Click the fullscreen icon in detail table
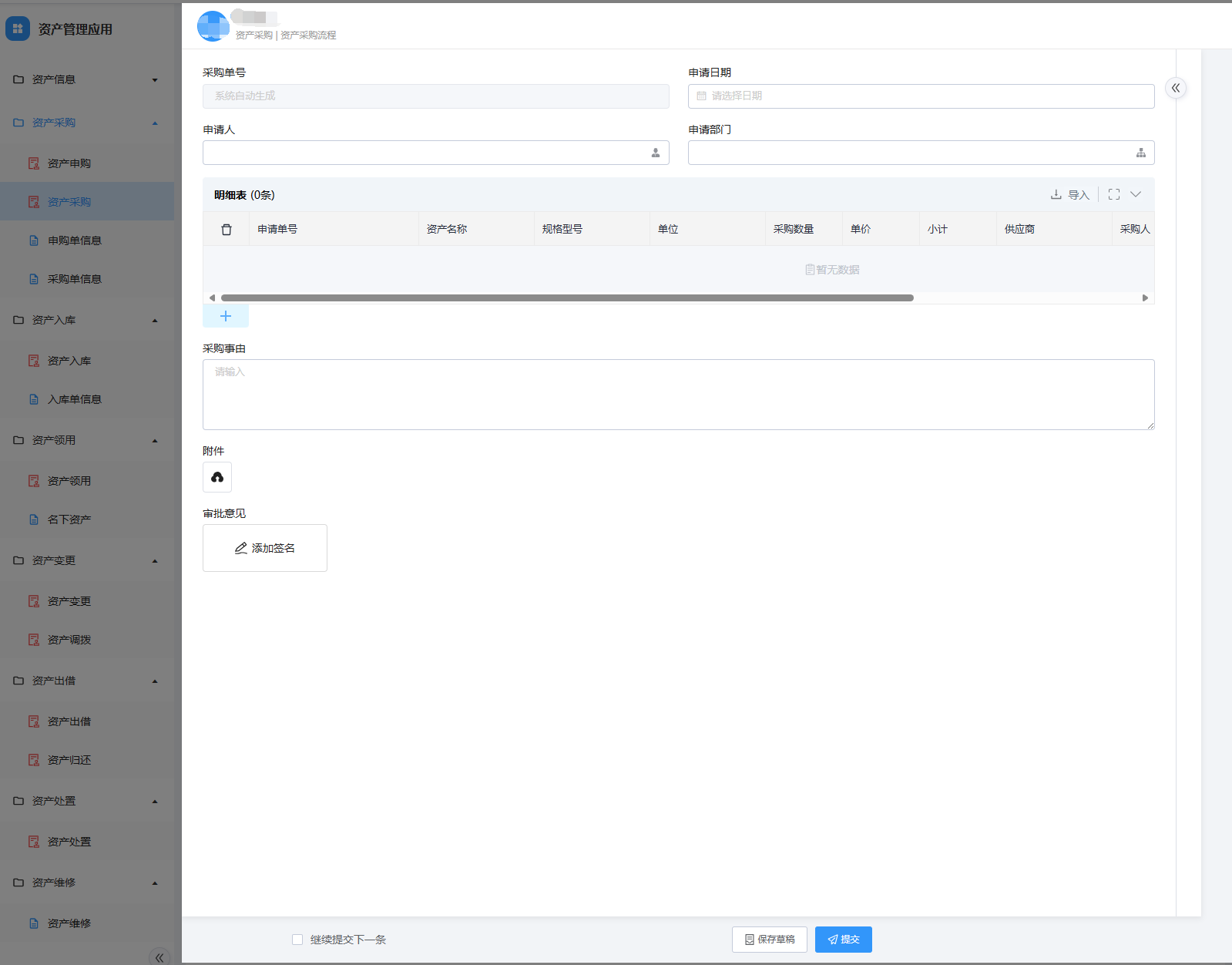The width and height of the screenshot is (1232, 965). [1114, 195]
